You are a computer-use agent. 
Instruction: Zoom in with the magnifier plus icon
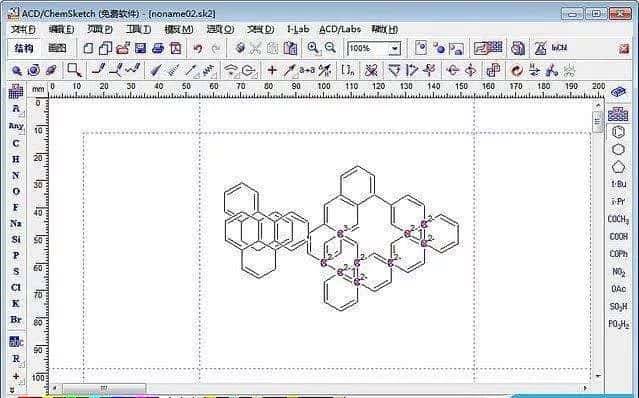[313, 48]
